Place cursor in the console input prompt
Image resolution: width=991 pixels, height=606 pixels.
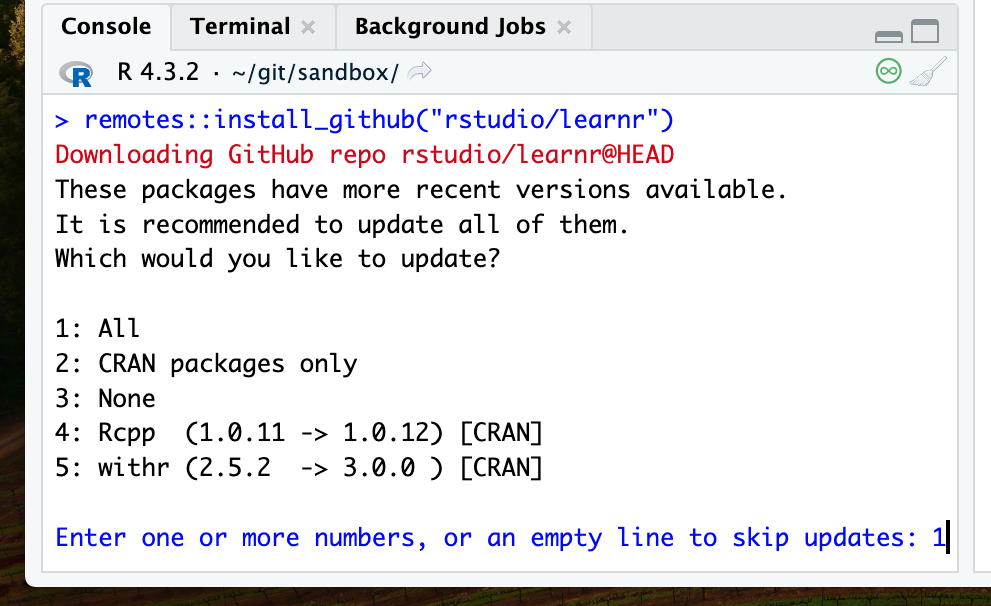point(945,538)
